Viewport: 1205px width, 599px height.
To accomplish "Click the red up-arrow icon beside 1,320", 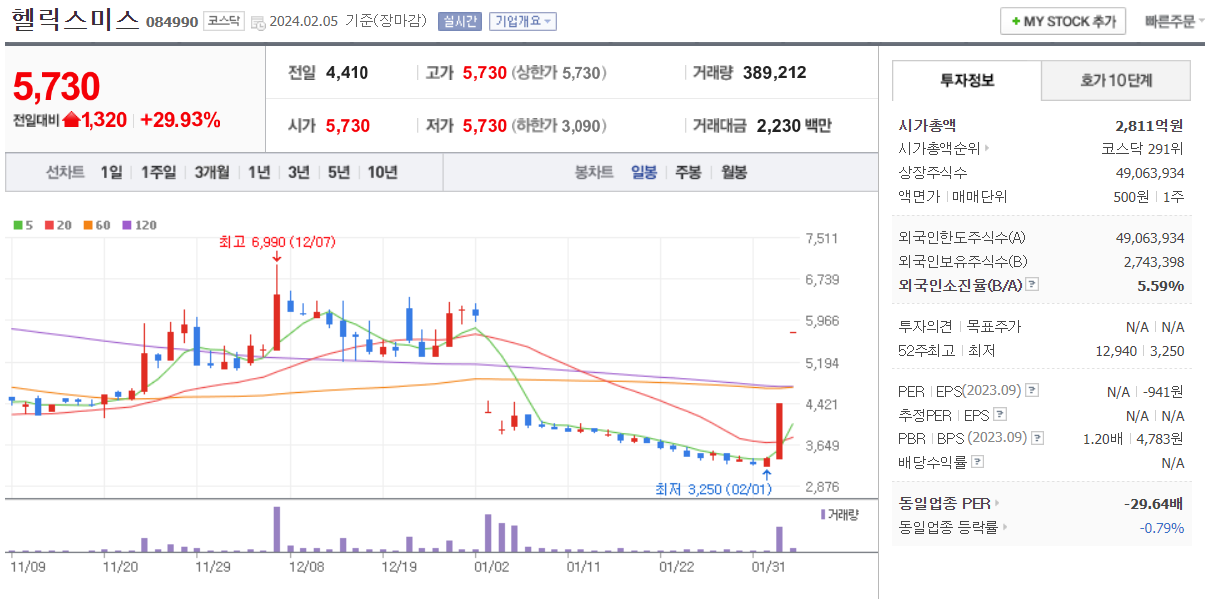I will point(71,120).
